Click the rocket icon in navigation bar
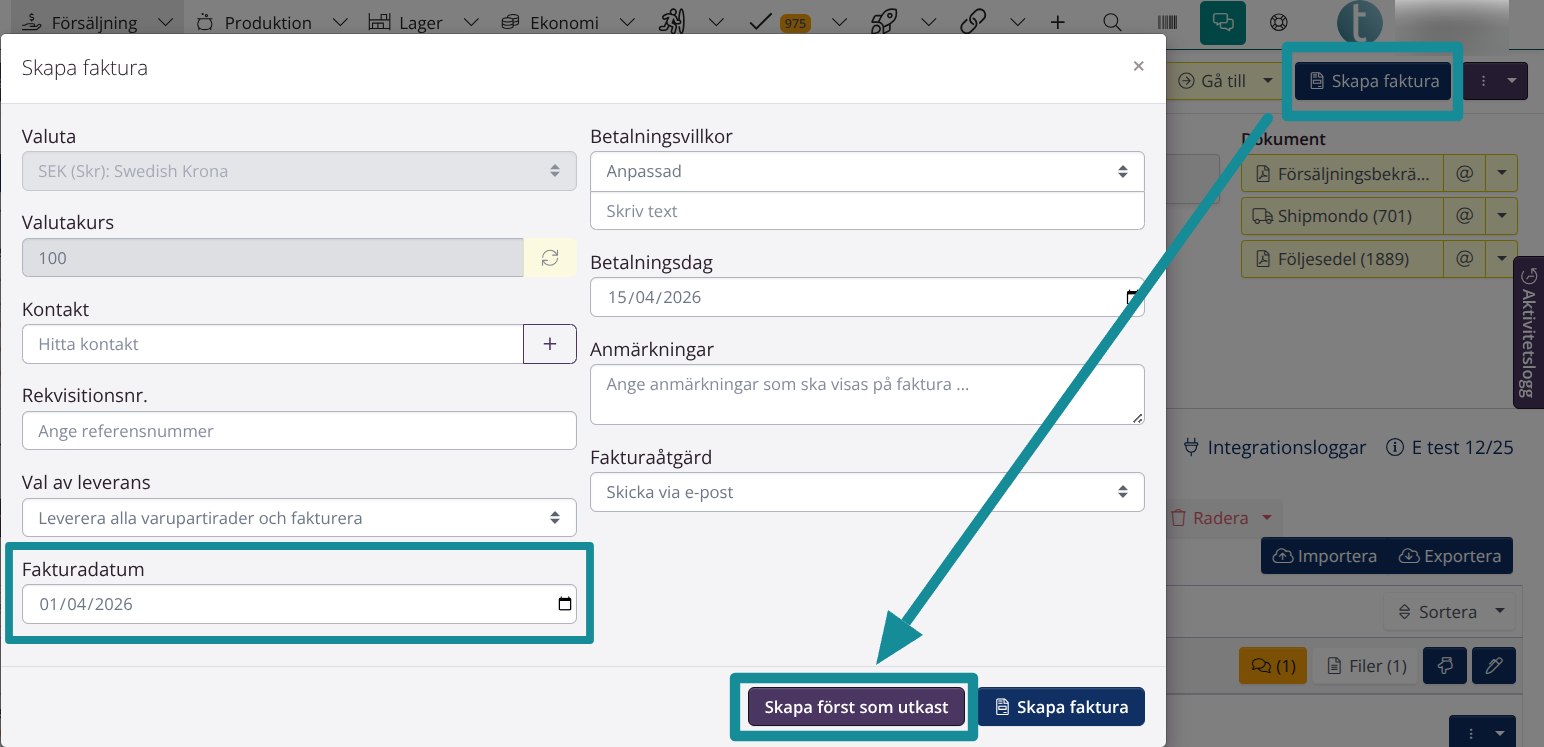 883,22
